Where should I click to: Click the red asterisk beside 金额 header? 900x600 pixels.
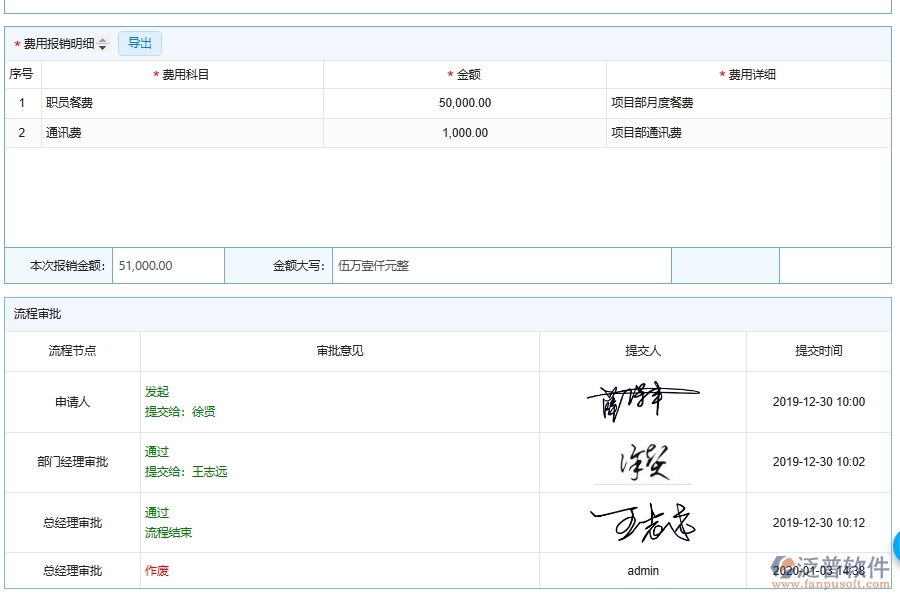[x=450, y=74]
